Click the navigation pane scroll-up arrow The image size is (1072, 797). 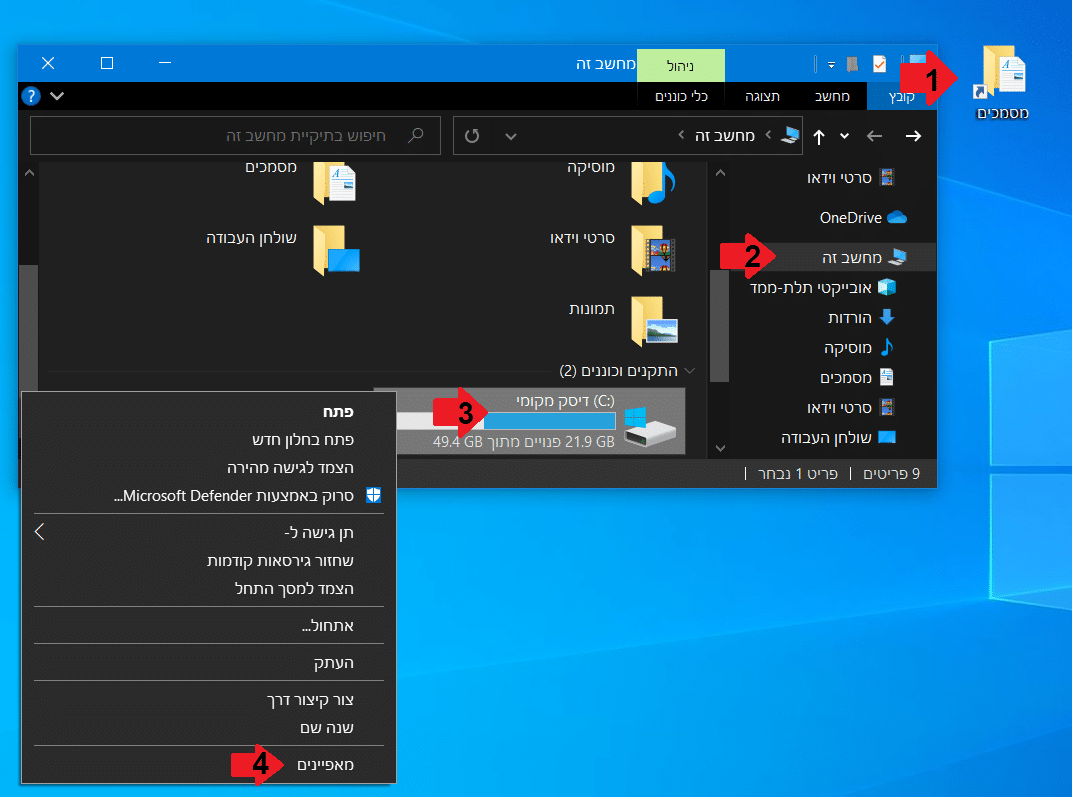click(720, 173)
